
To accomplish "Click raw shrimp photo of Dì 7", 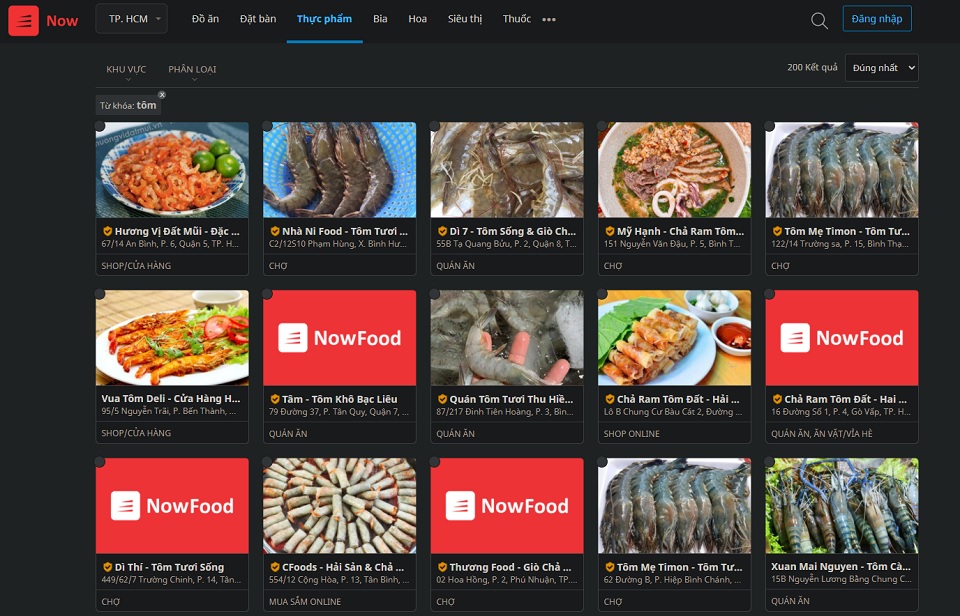I will [x=507, y=170].
